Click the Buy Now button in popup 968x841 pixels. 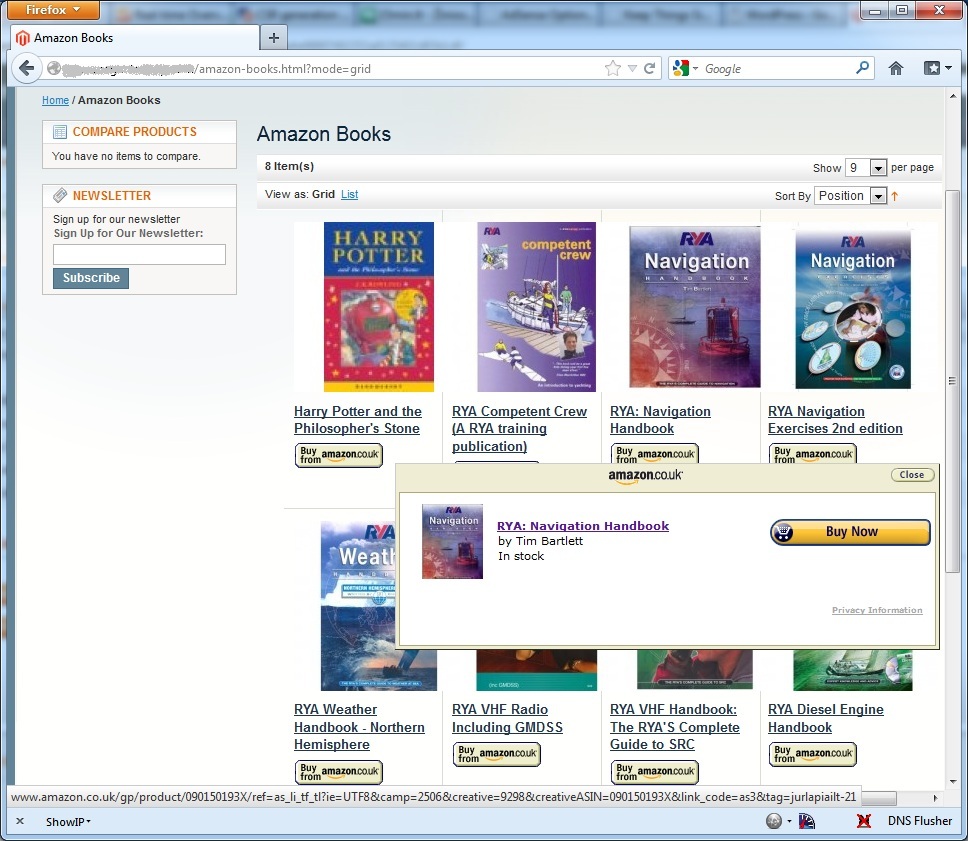tap(851, 532)
